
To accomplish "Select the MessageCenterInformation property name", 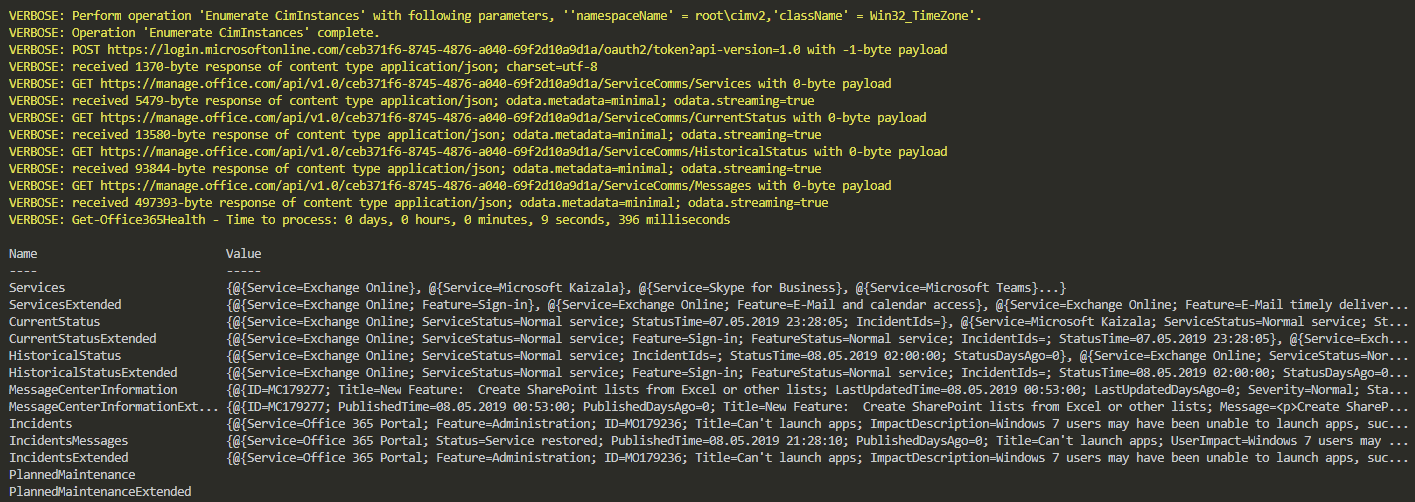I will [x=92, y=390].
